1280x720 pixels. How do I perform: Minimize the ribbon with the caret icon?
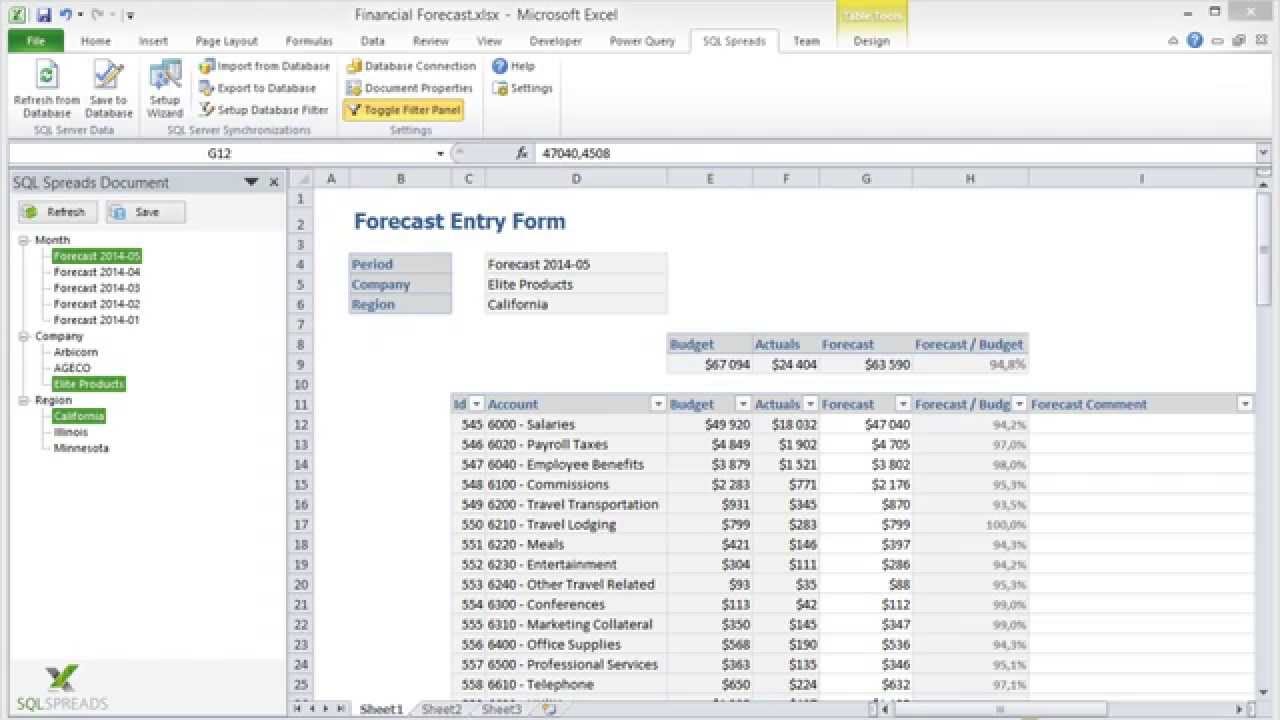(1174, 41)
